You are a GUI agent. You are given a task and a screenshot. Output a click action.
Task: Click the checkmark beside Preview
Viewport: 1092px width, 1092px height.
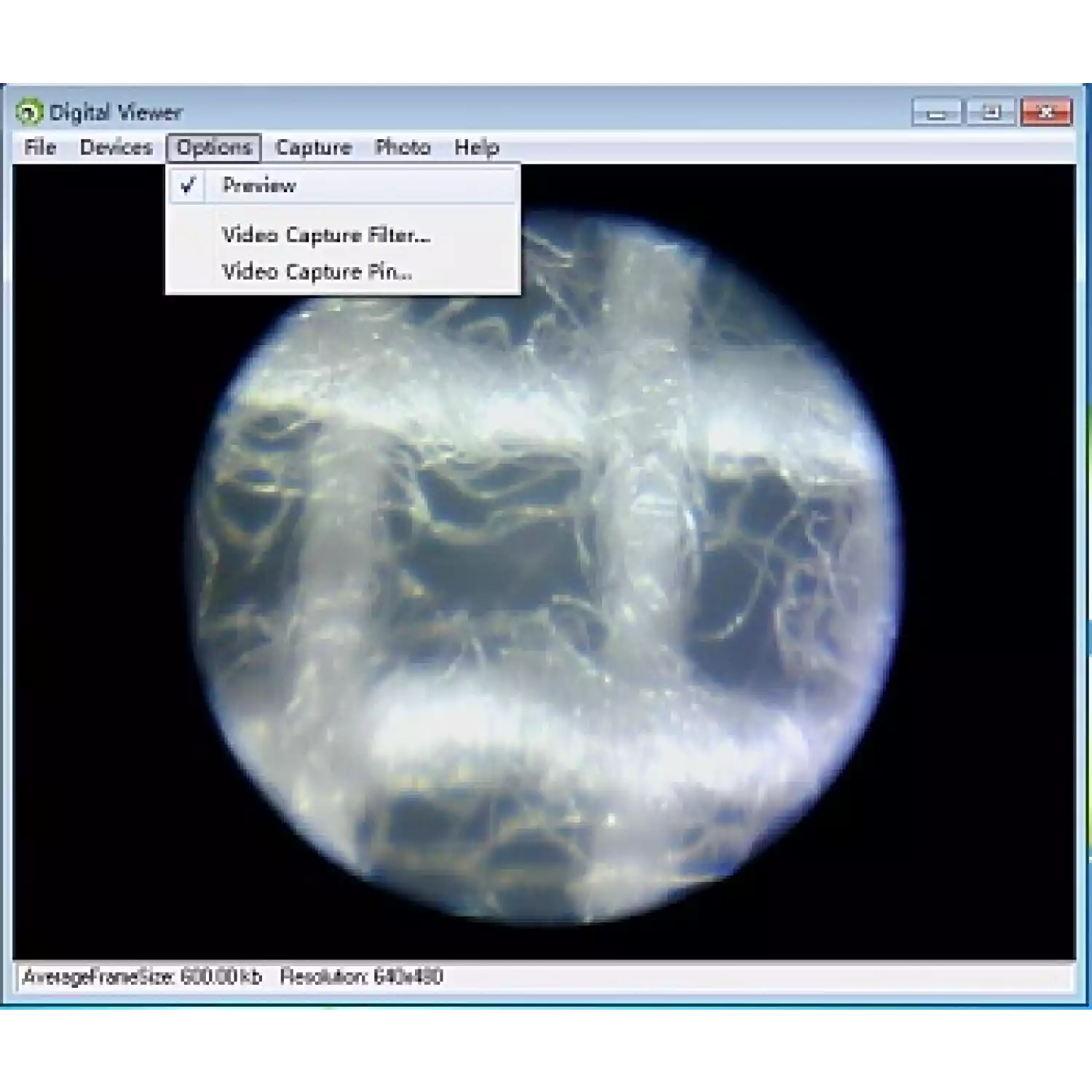coord(188,186)
